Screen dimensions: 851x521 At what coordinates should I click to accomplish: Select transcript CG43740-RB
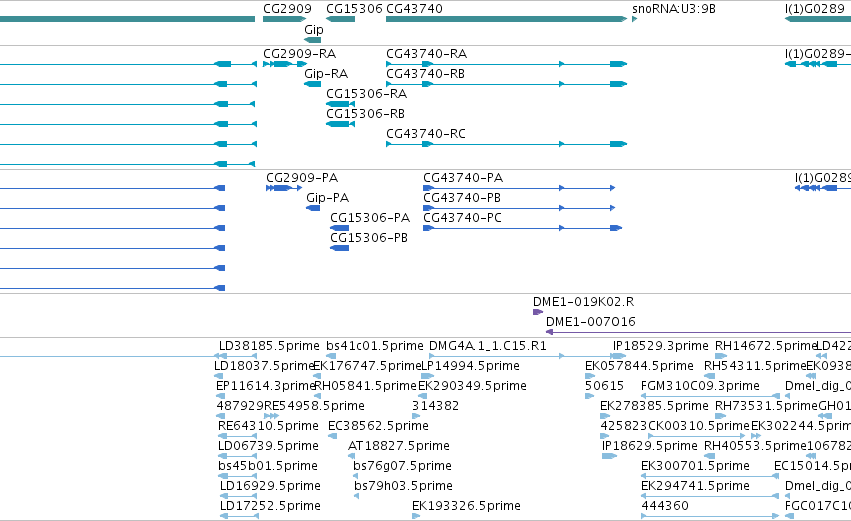[426, 74]
